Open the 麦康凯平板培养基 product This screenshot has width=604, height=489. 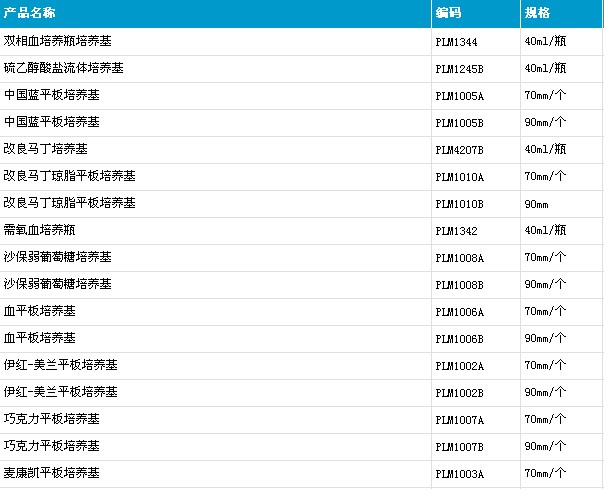click(x=52, y=472)
